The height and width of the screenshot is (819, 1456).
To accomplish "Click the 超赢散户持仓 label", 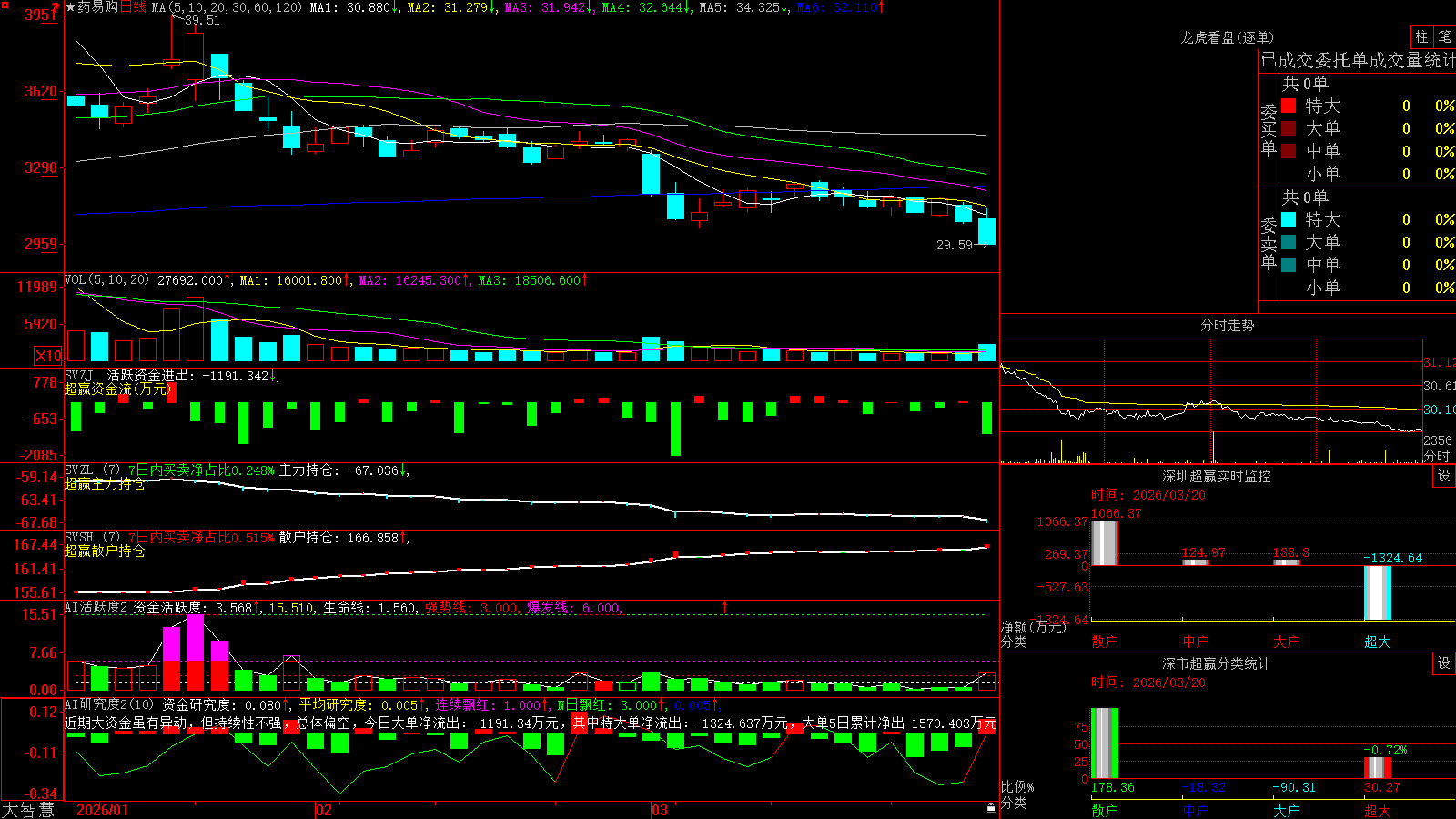I will (104, 551).
